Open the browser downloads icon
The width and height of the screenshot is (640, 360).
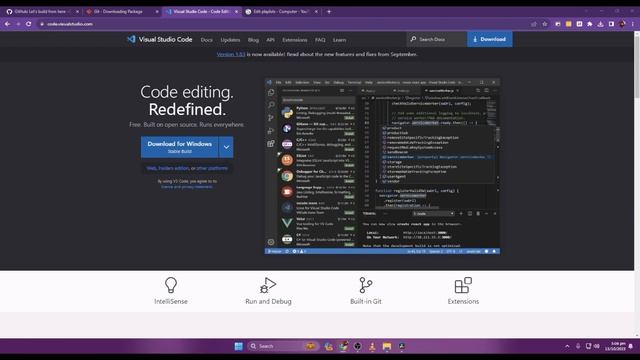coord(600,24)
